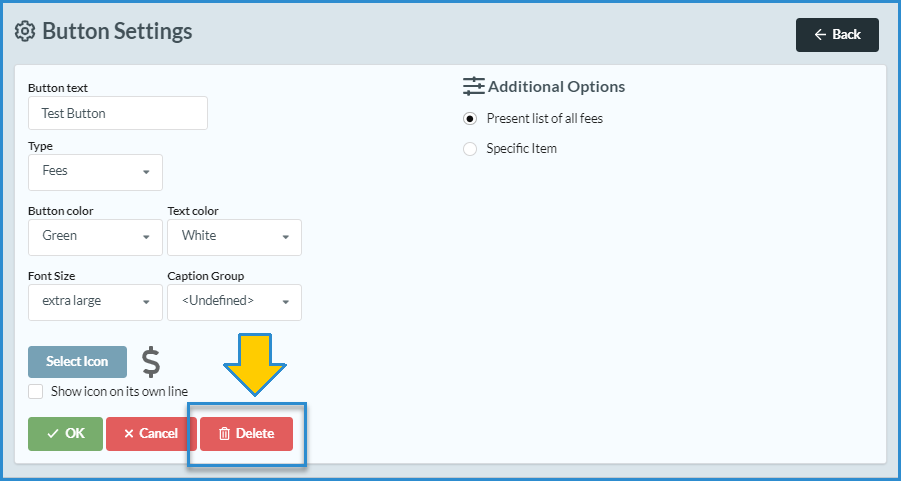Expand the Button color dropdown set to Green
This screenshot has width=901, height=481.
coord(95,237)
